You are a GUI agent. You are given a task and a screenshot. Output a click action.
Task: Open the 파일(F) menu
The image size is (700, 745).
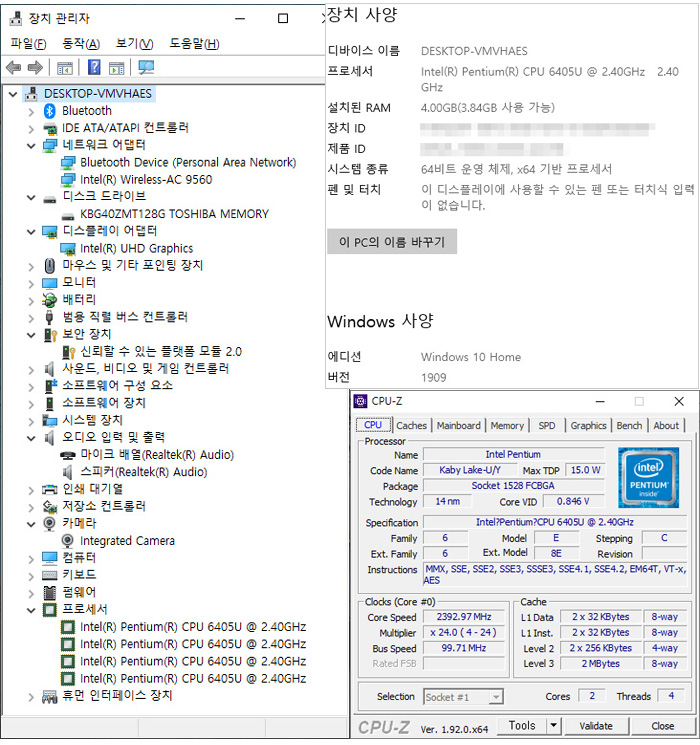pyautogui.click(x=29, y=44)
